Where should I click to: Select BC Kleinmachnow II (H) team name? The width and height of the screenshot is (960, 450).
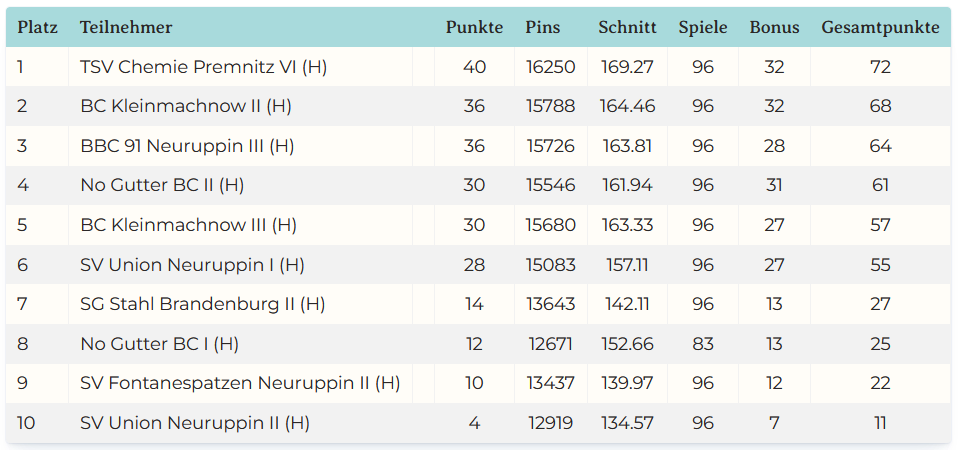pos(186,106)
